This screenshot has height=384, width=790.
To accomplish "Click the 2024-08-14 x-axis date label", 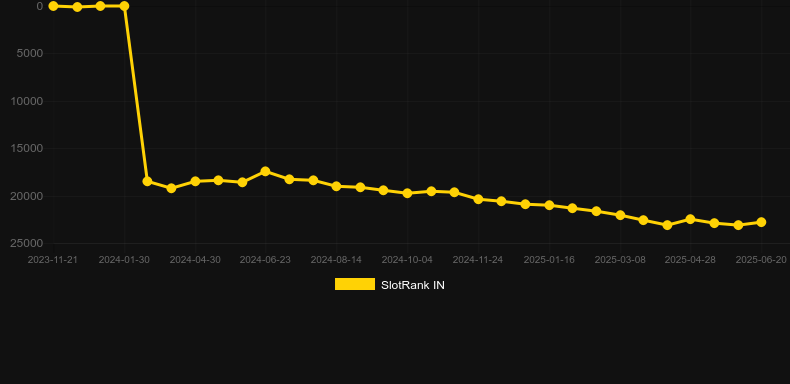I will [x=336, y=260].
